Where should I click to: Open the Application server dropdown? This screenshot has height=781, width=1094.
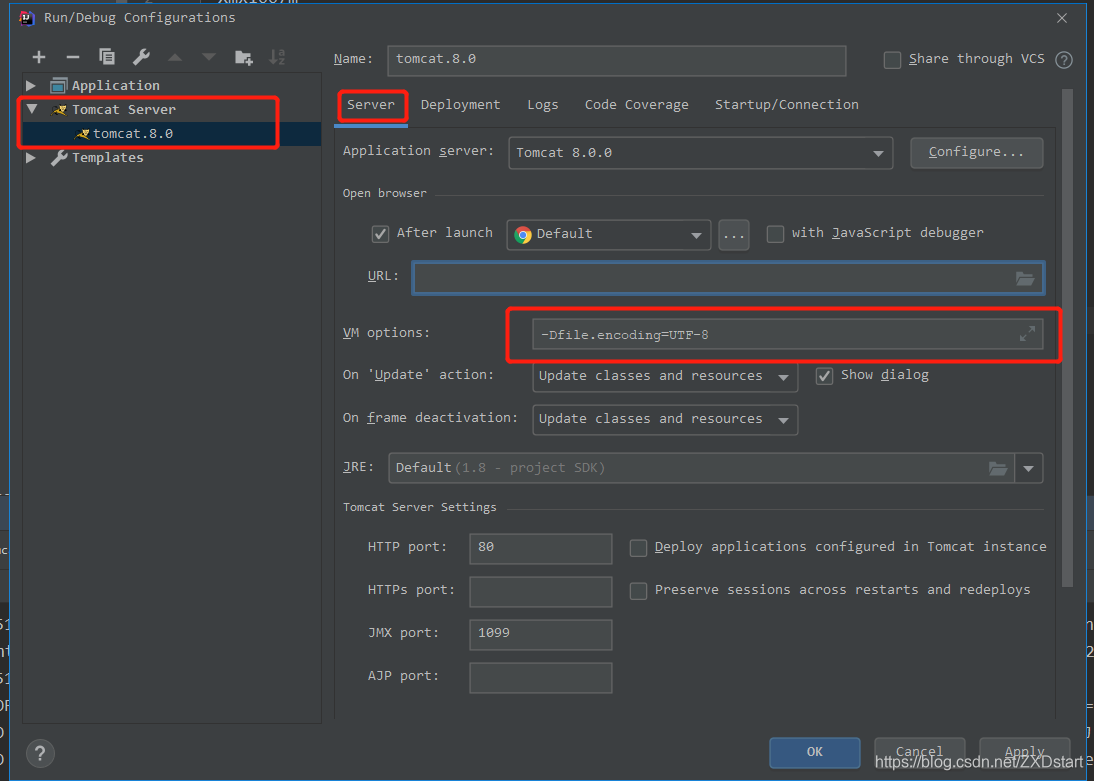tap(700, 153)
